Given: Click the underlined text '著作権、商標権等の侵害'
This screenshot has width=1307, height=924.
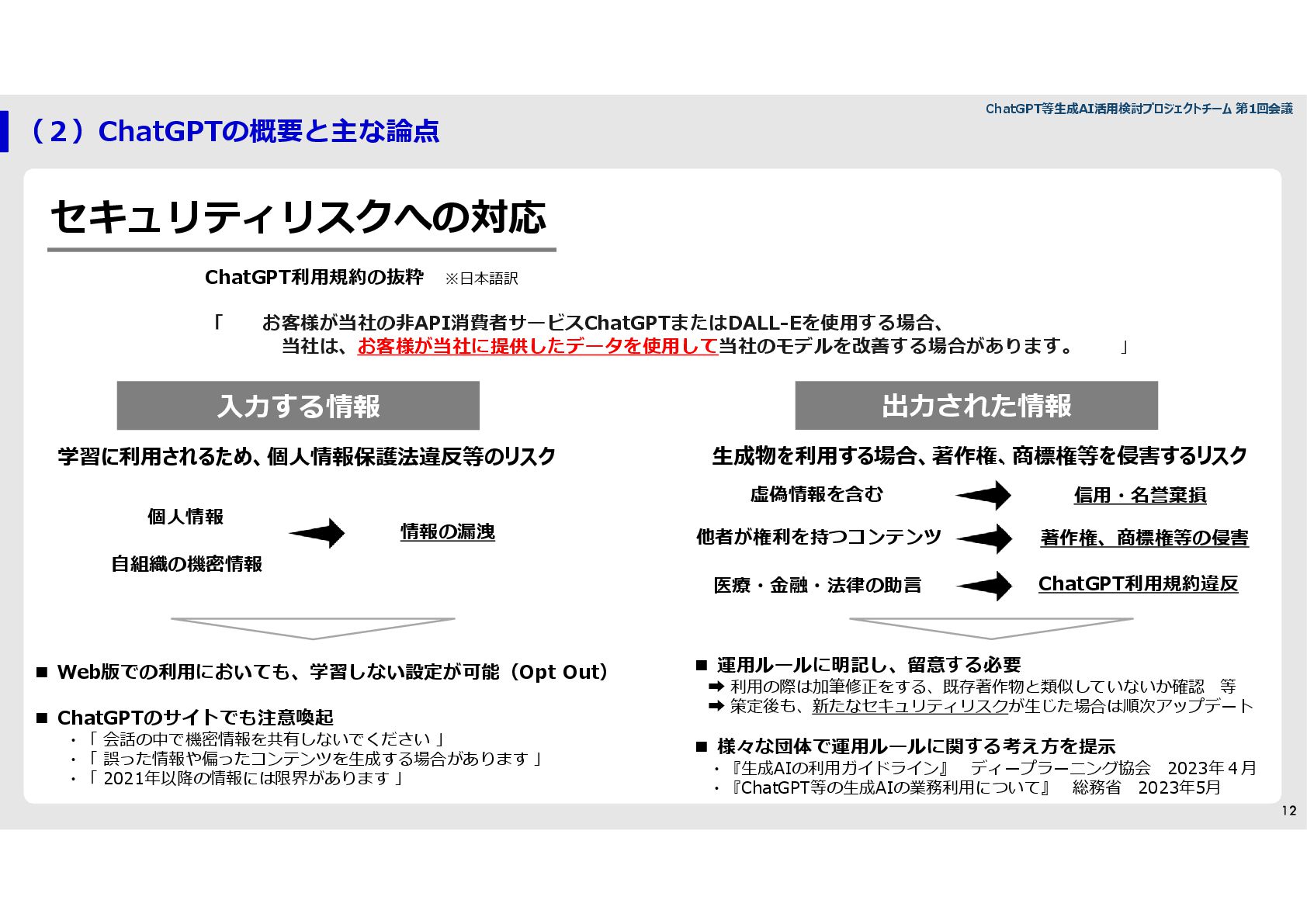Looking at the screenshot, I should tap(1144, 538).
